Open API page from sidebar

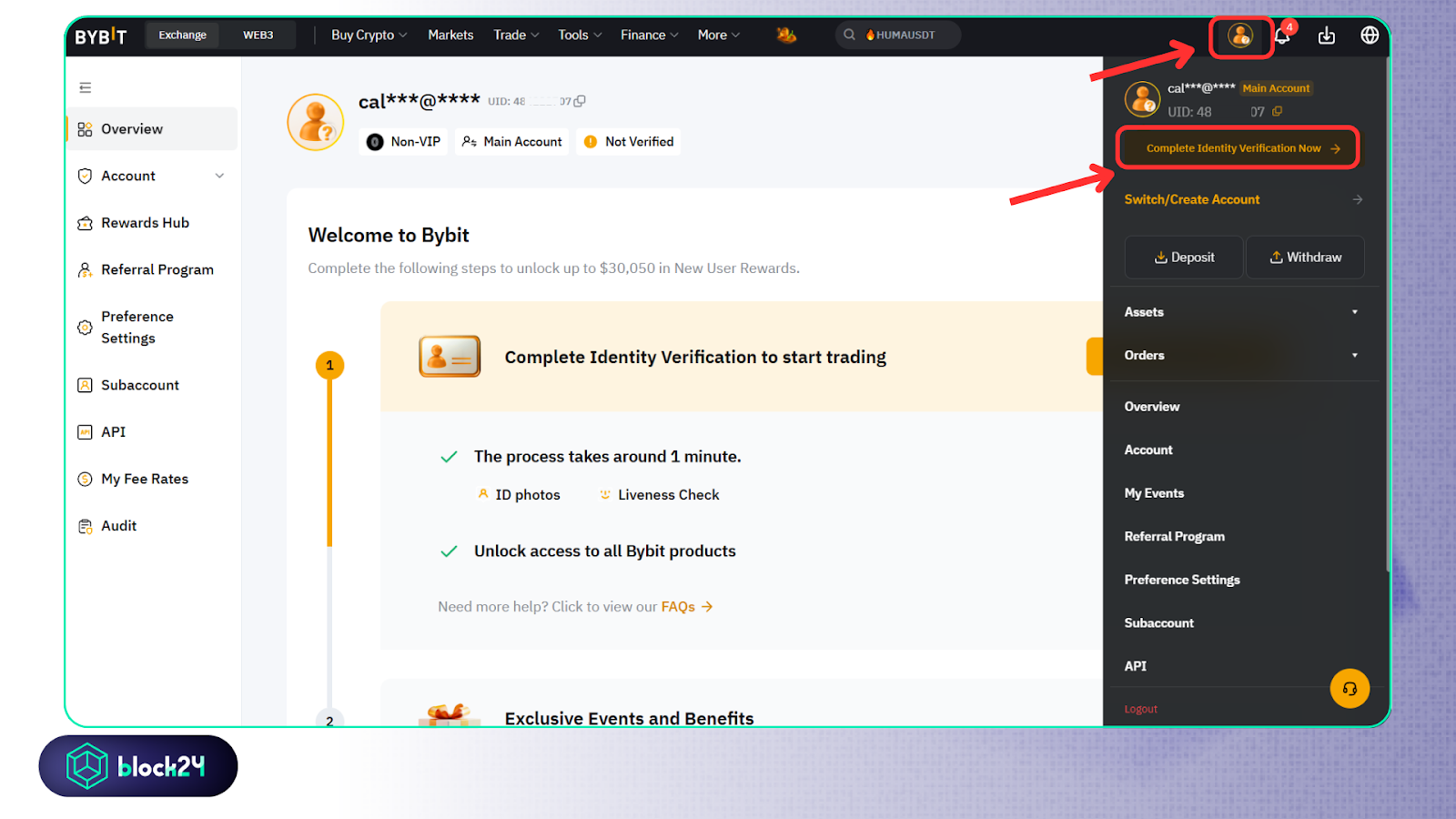click(x=152, y=432)
